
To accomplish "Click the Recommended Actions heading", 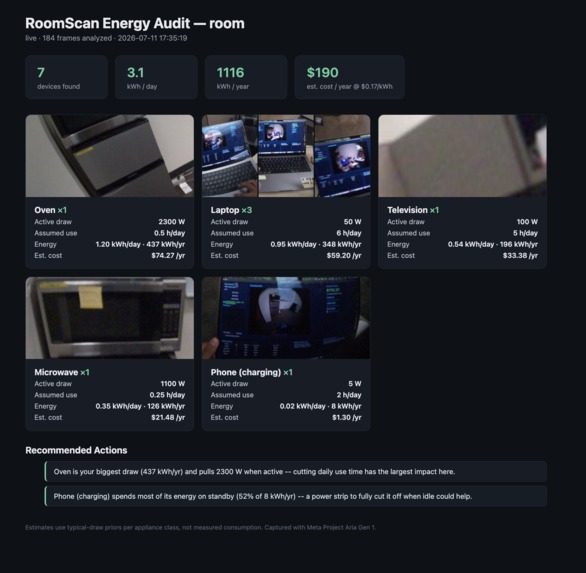I will pos(76,450).
